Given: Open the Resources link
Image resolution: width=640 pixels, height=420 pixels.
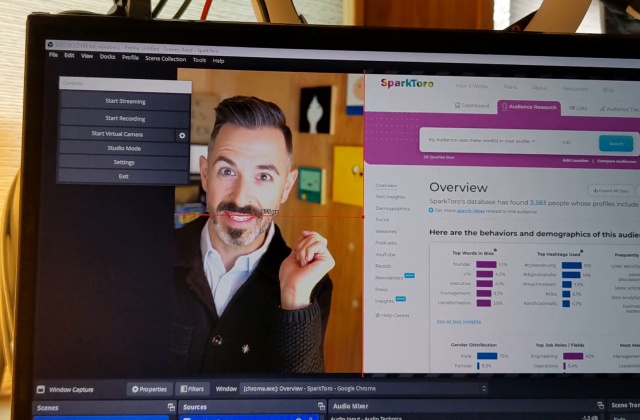Looking at the screenshot, I should point(575,89).
